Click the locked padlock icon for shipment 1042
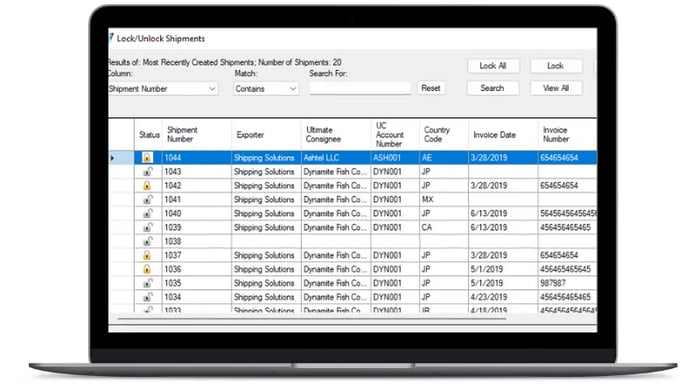 [147, 185]
